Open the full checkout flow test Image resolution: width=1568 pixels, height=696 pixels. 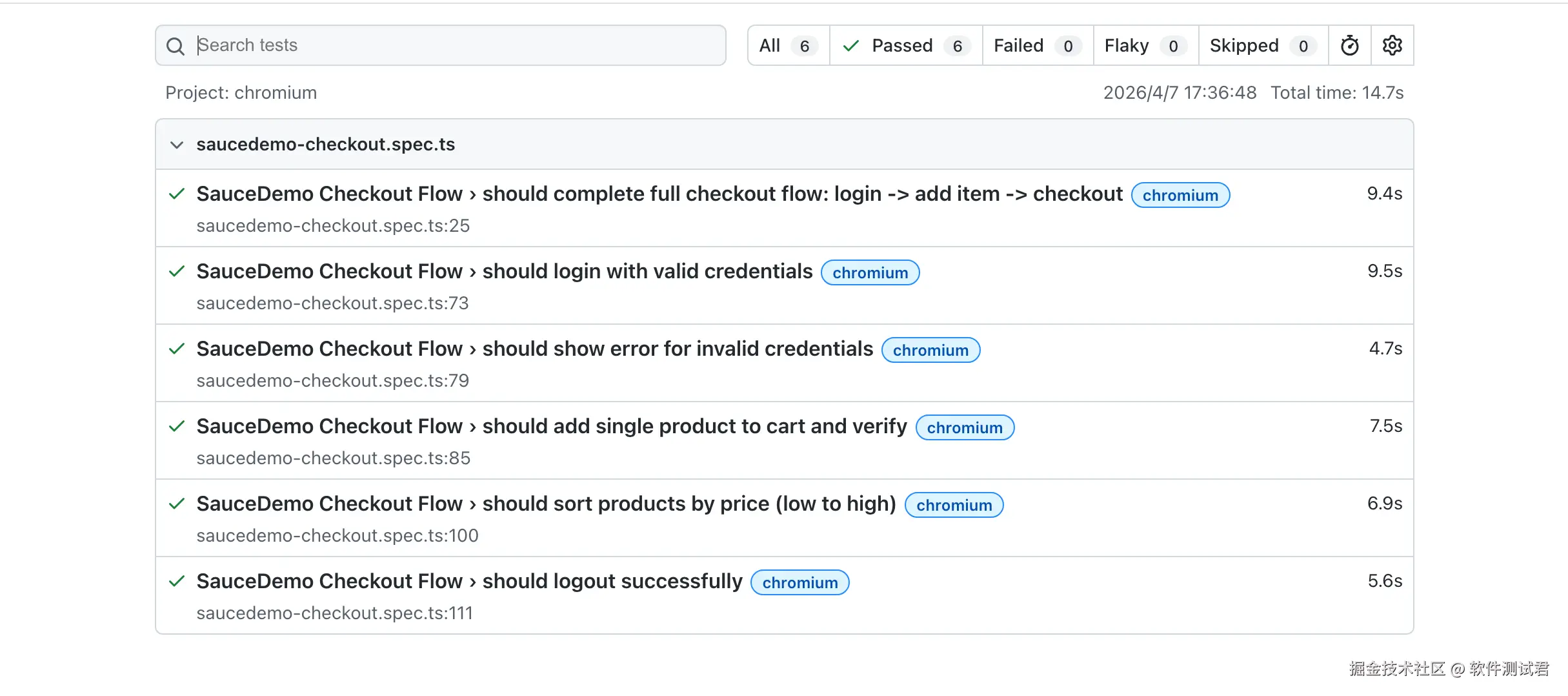659,194
